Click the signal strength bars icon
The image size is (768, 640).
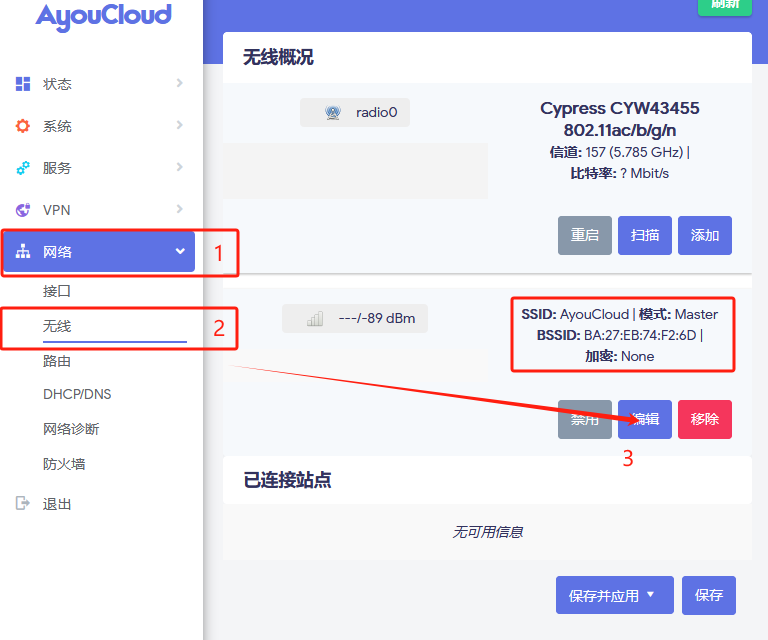point(315,319)
